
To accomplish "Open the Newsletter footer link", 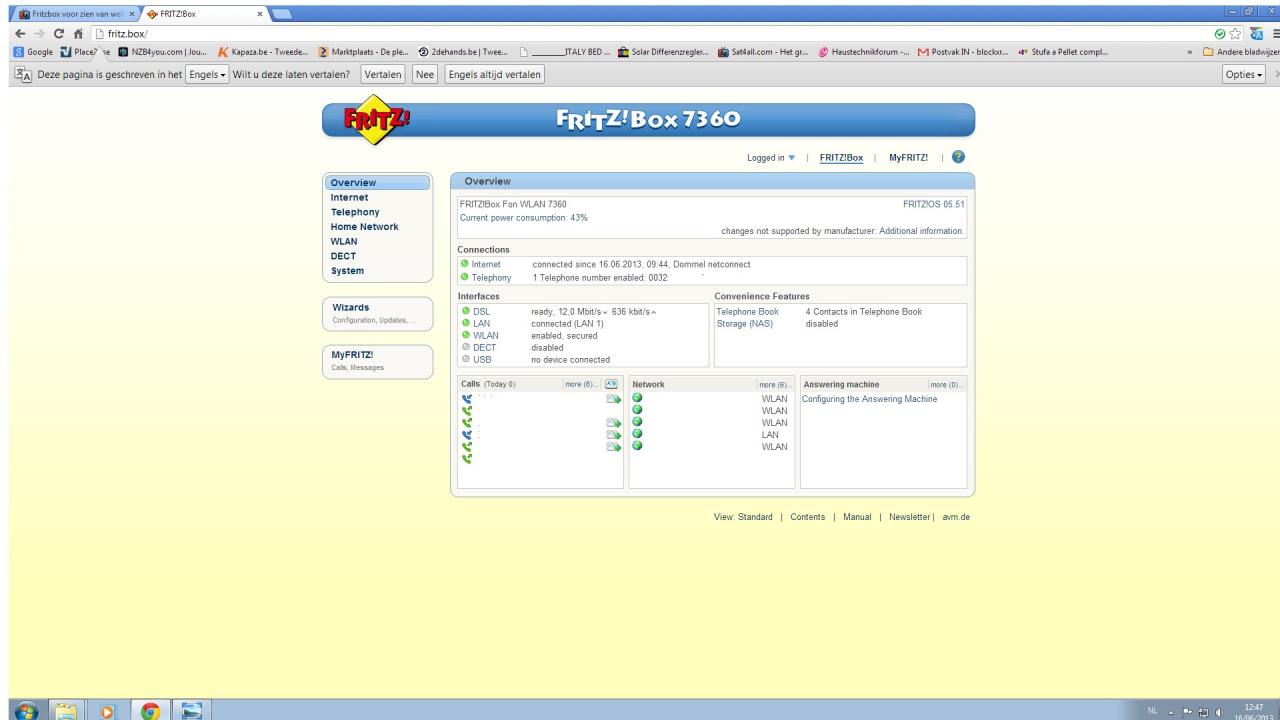I will click(910, 517).
